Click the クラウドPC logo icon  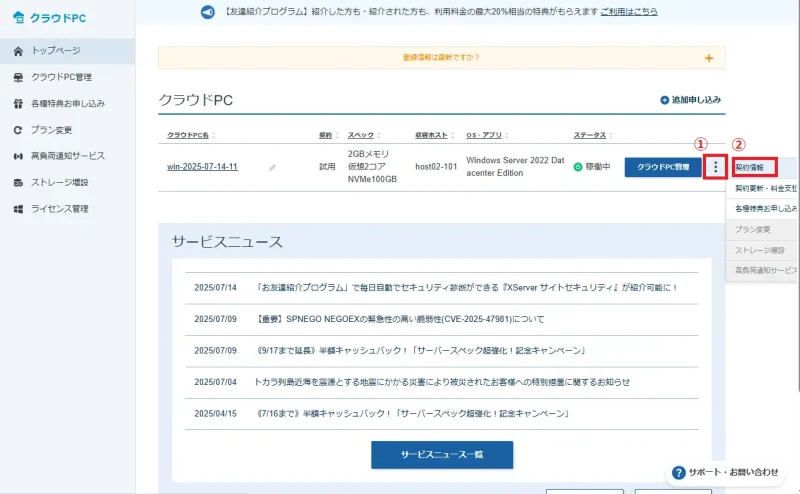(x=19, y=17)
